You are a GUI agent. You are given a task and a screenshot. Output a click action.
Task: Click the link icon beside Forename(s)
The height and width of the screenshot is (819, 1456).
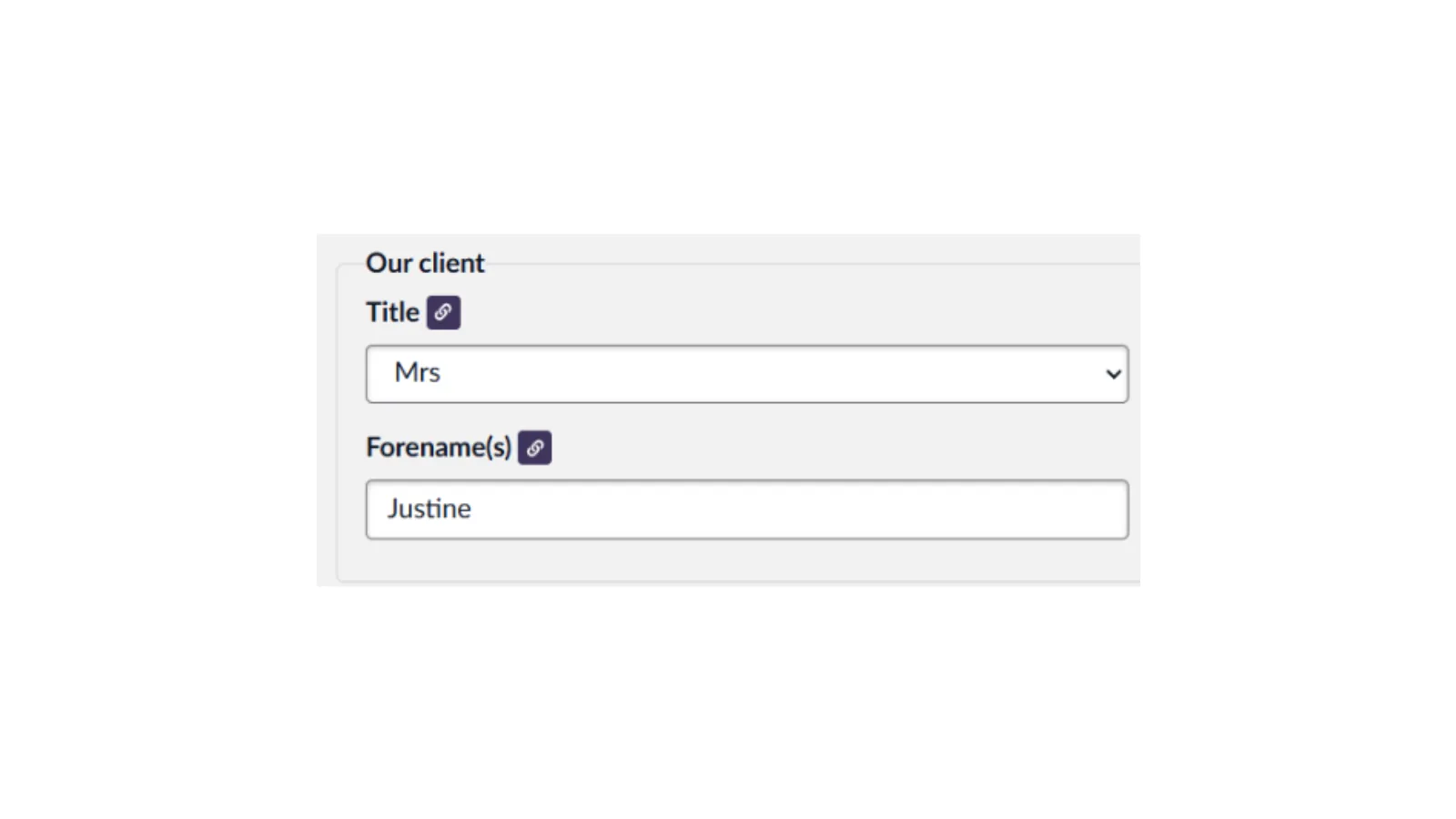(x=535, y=448)
